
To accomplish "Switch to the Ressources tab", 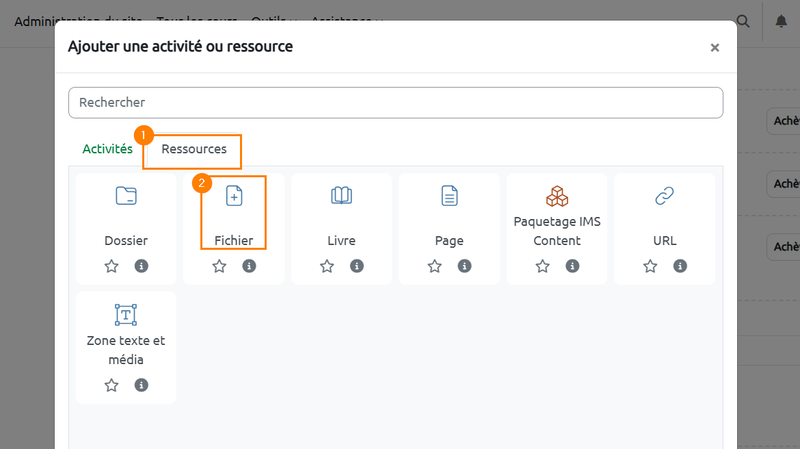I will click(x=194, y=149).
